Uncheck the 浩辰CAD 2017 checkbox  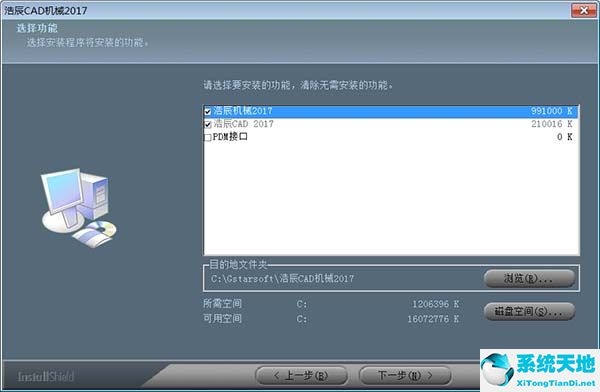pyautogui.click(x=208, y=124)
